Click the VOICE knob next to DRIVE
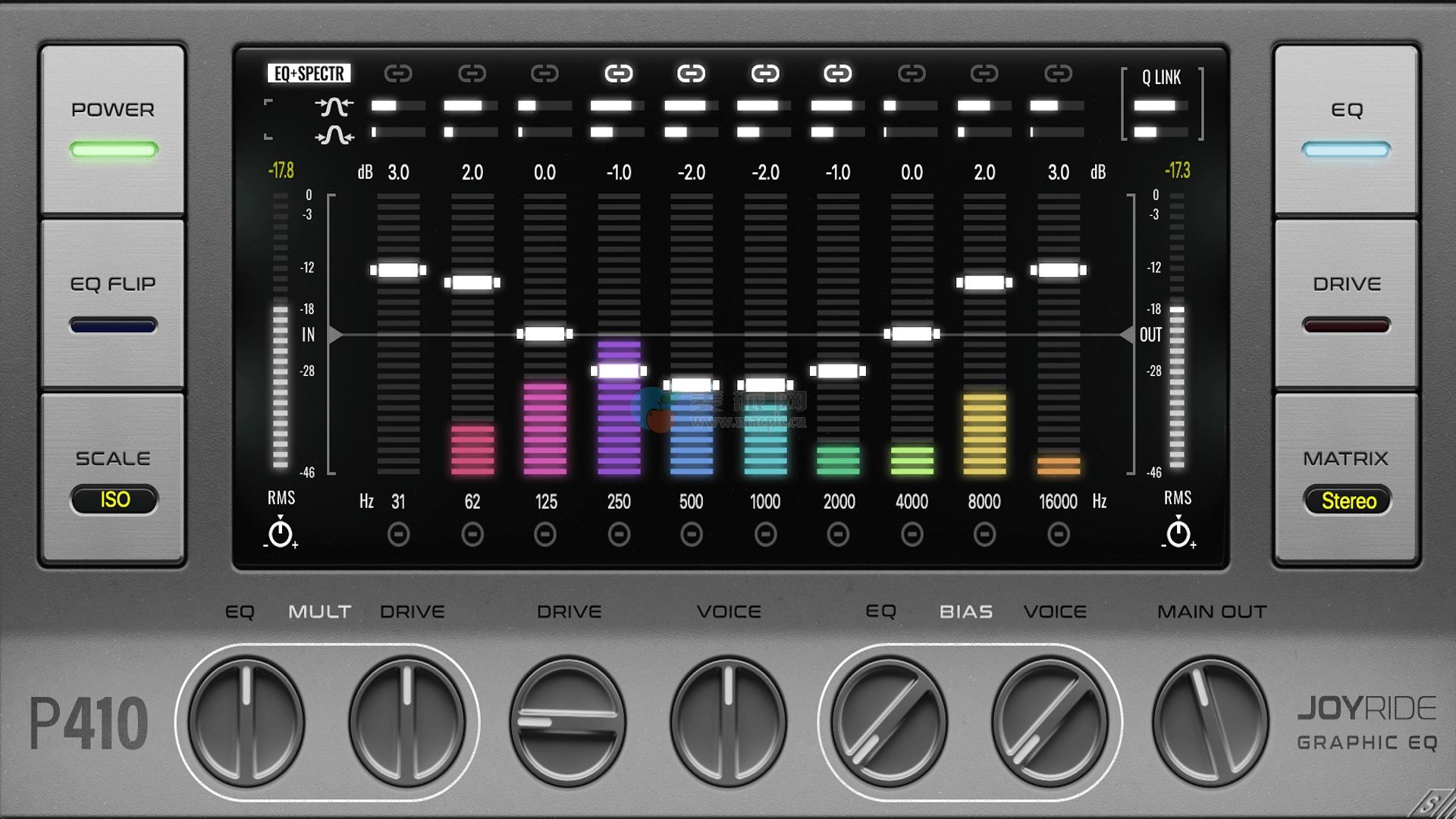This screenshot has height=819, width=1456. 728,720
